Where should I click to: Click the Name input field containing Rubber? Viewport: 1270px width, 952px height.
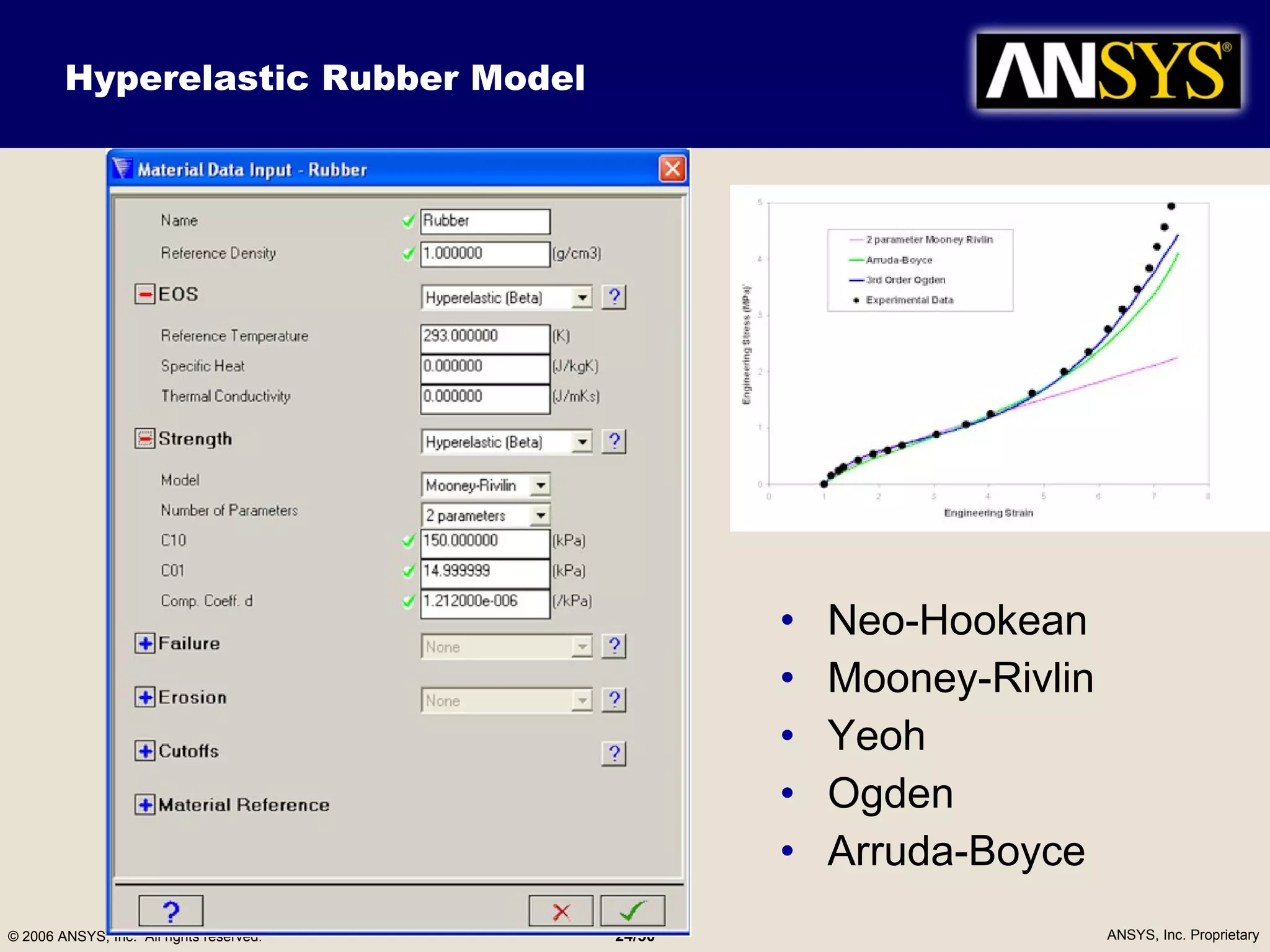(x=485, y=221)
